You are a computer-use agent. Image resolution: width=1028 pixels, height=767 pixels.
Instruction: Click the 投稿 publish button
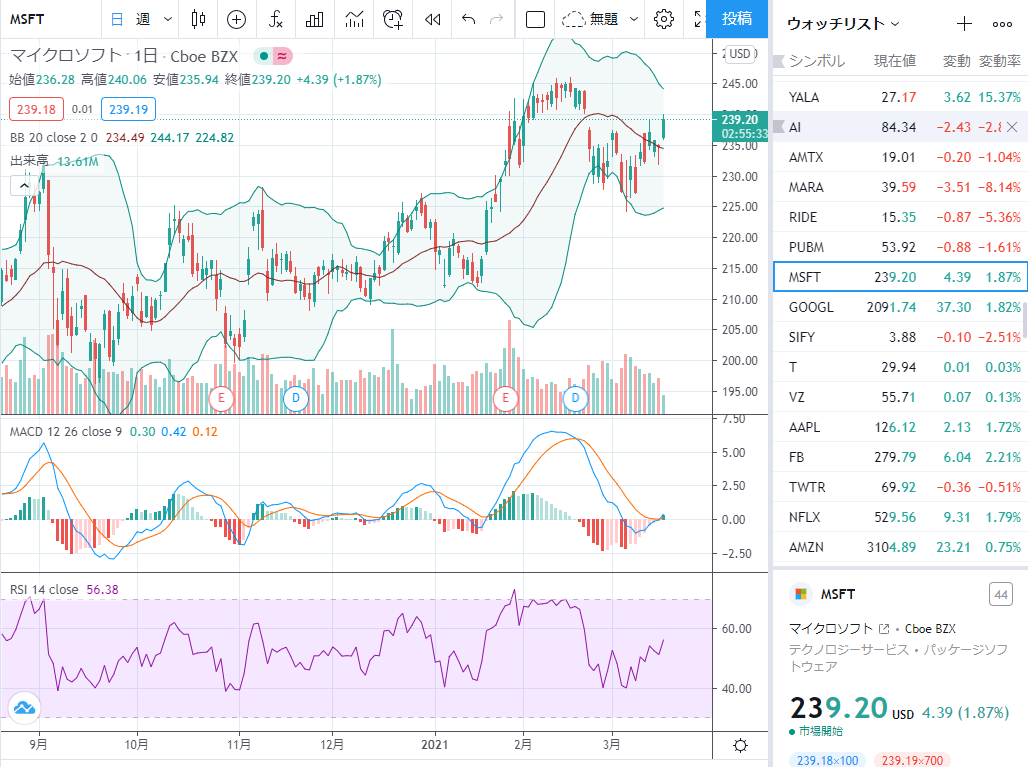pos(737,19)
